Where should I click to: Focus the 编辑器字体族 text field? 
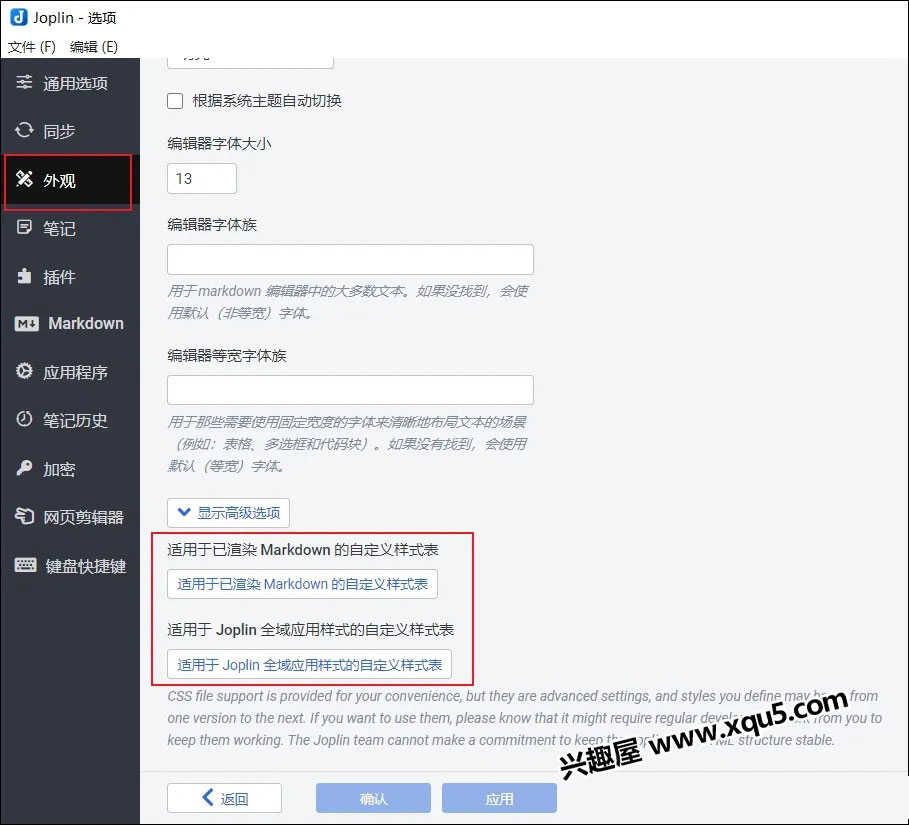pos(350,259)
